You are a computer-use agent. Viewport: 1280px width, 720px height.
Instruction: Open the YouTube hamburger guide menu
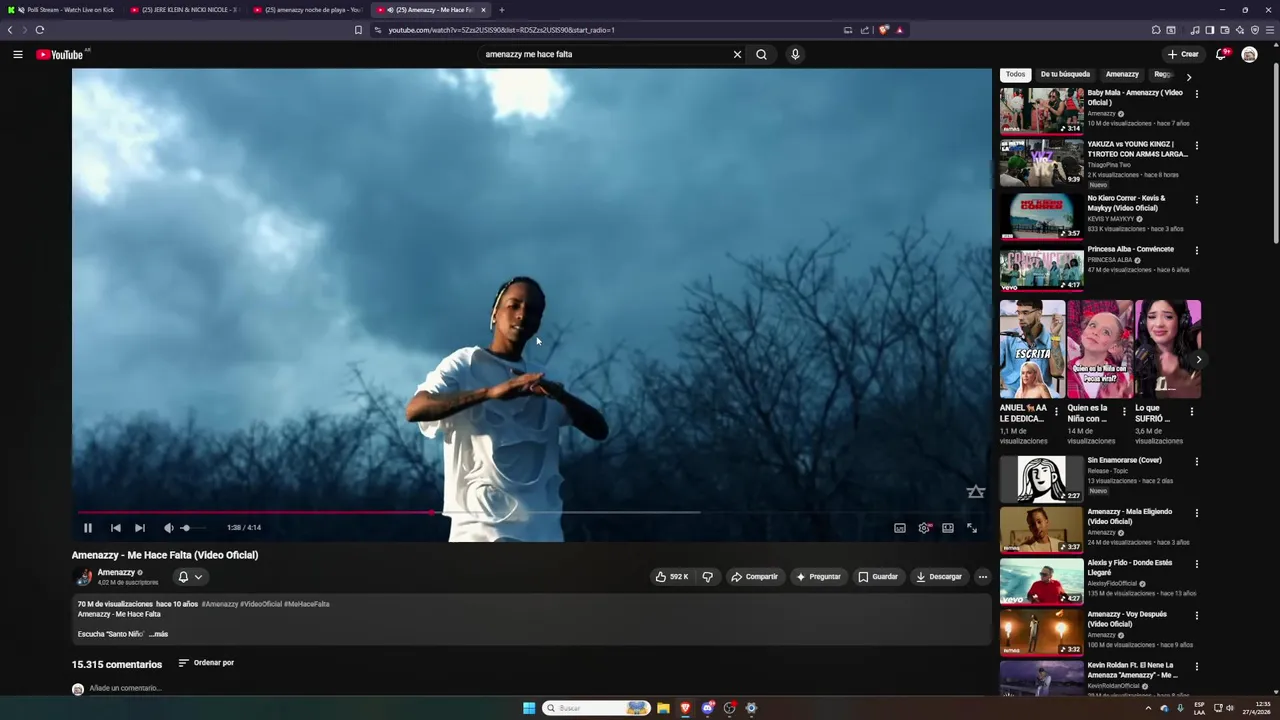pyautogui.click(x=18, y=54)
